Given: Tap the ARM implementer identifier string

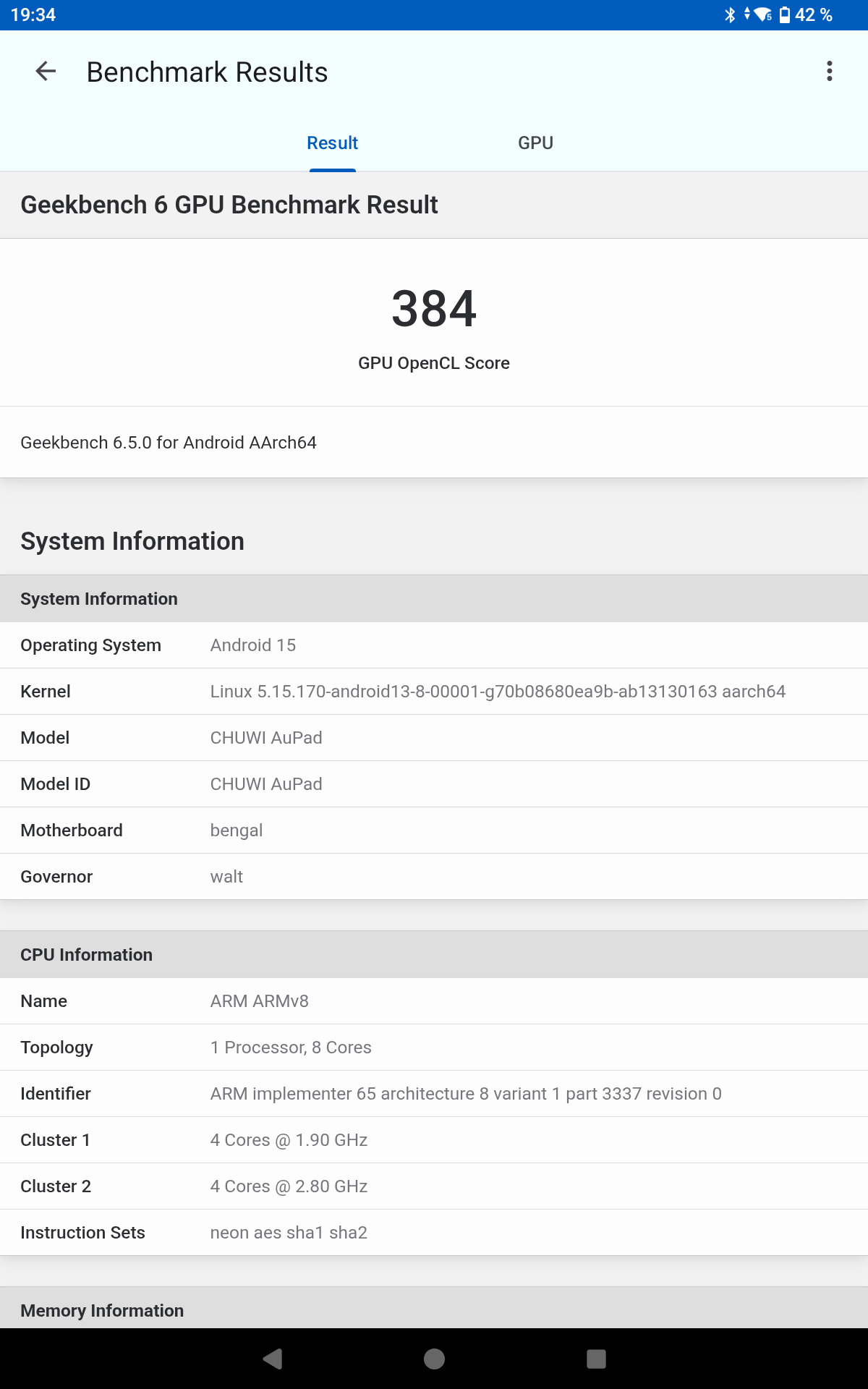Looking at the screenshot, I should (x=466, y=1094).
